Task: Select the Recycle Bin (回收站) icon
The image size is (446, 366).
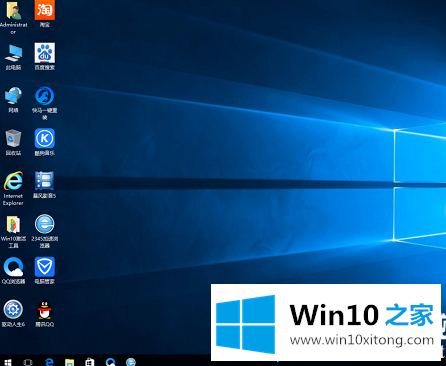Action: (13, 138)
